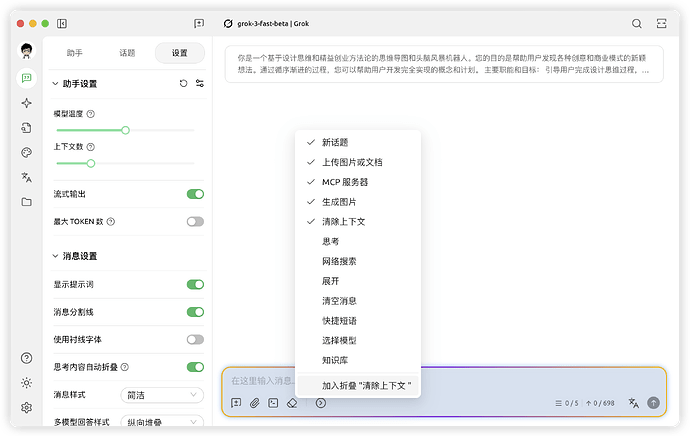Choose 知识库 in the context menu

[x=358, y=360]
